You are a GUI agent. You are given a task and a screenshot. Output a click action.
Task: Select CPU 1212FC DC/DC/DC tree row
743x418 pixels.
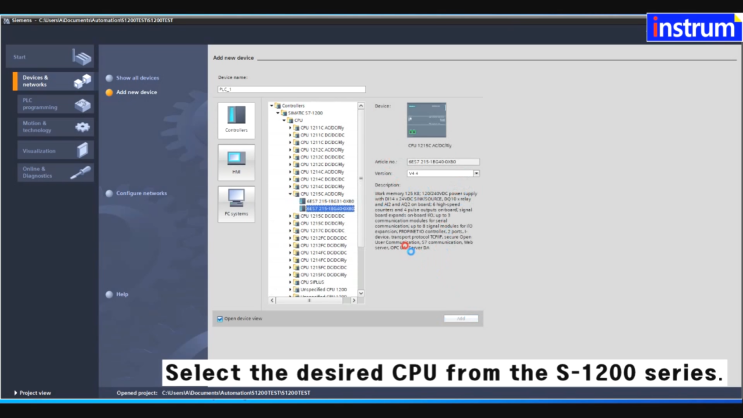[322, 238]
